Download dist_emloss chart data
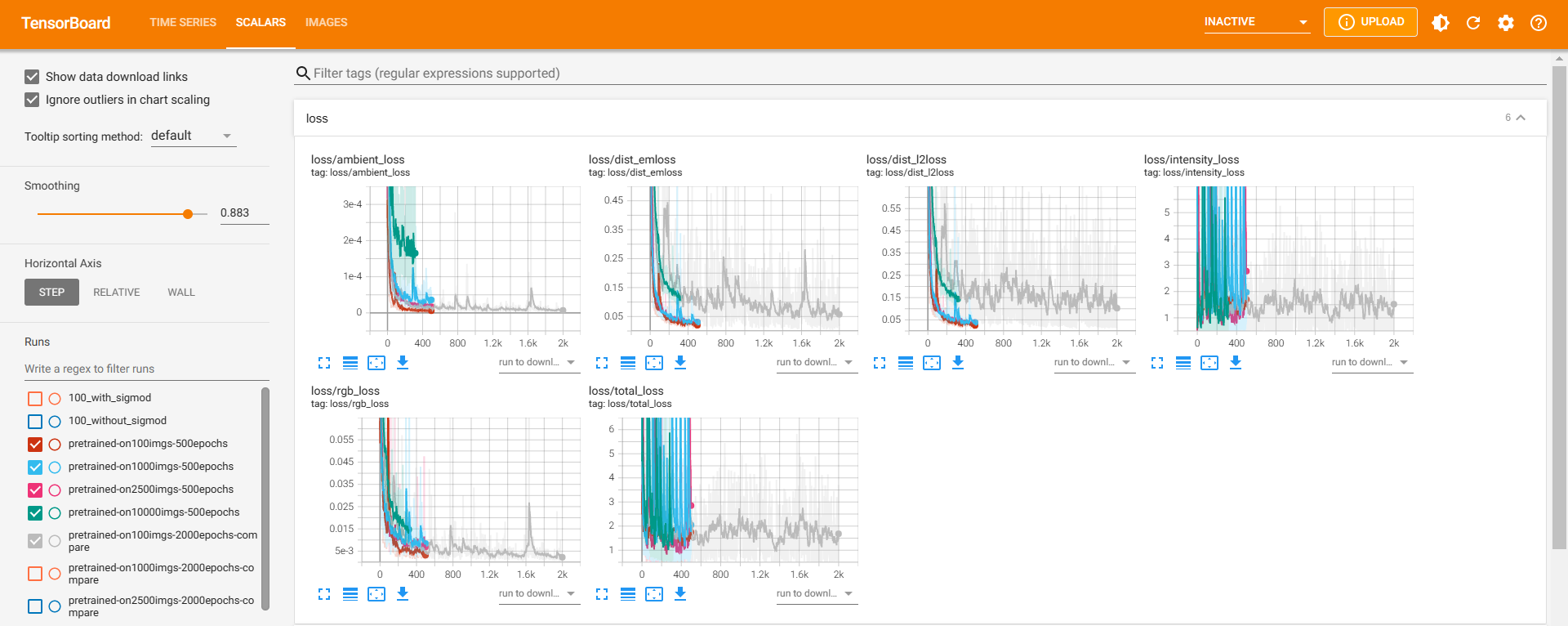This screenshot has width=1568, height=626. pos(680,362)
